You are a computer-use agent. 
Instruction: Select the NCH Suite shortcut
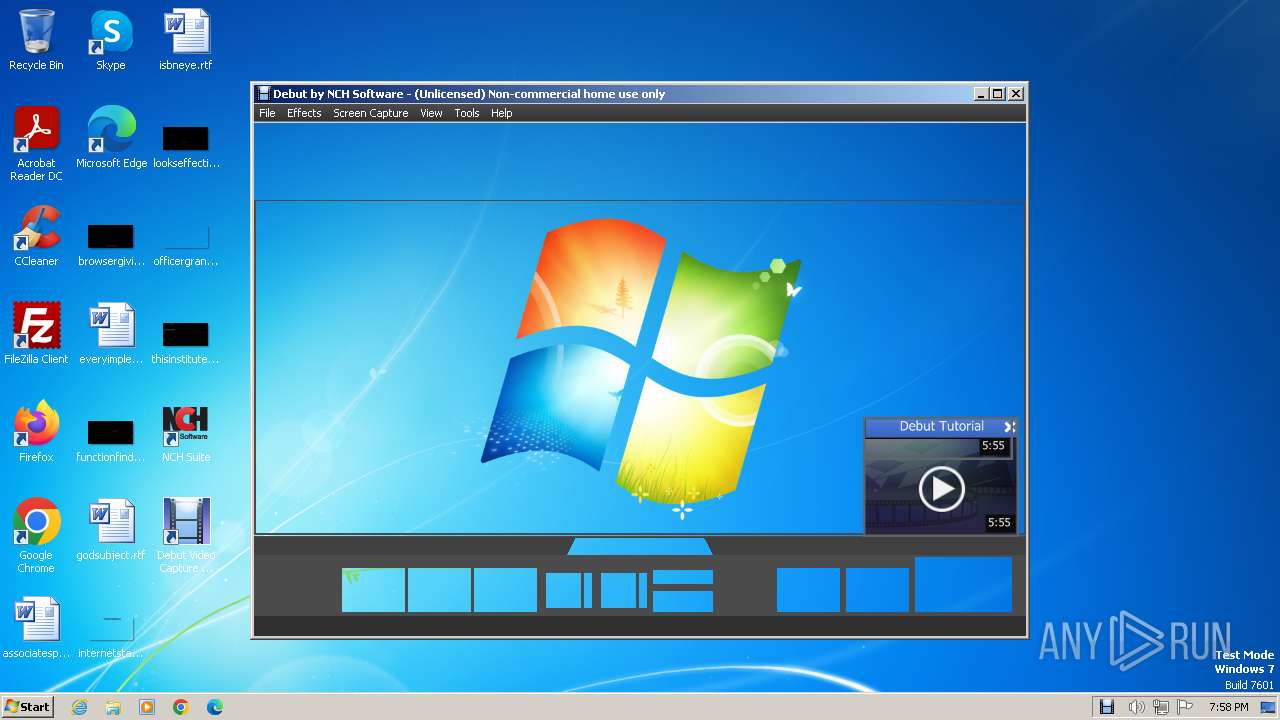coord(186,432)
